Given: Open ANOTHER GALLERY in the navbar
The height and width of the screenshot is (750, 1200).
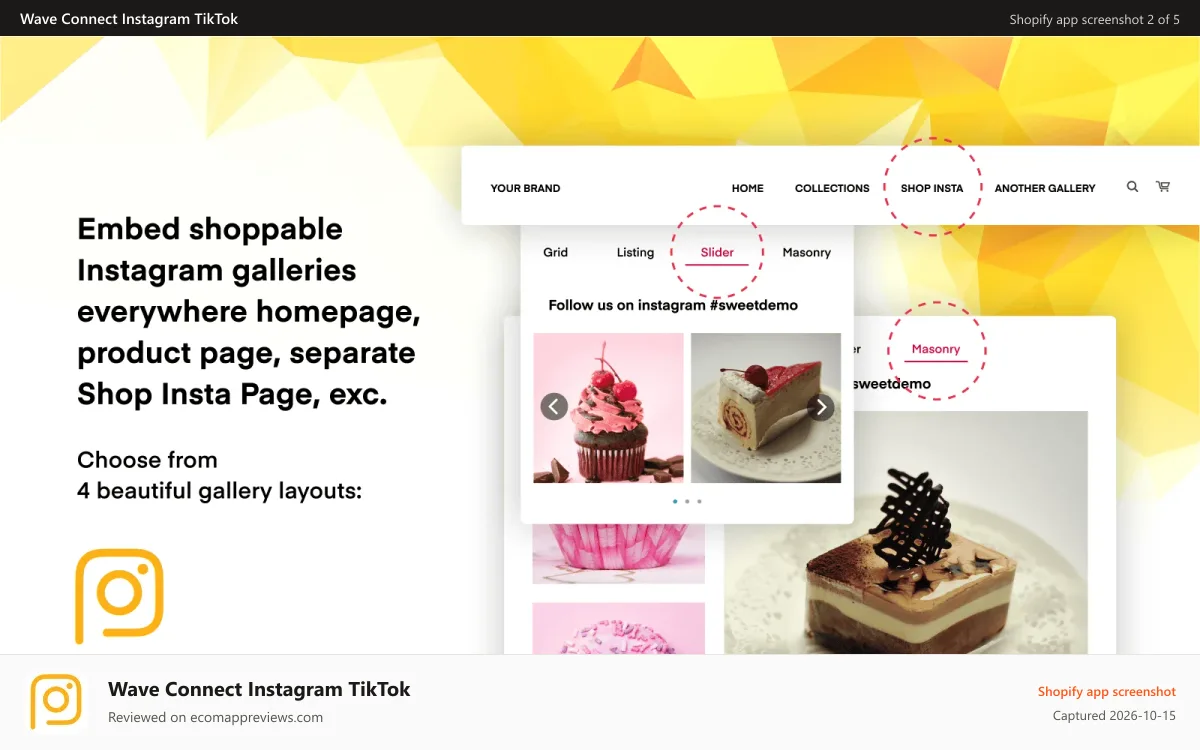Looking at the screenshot, I should click(x=1045, y=188).
